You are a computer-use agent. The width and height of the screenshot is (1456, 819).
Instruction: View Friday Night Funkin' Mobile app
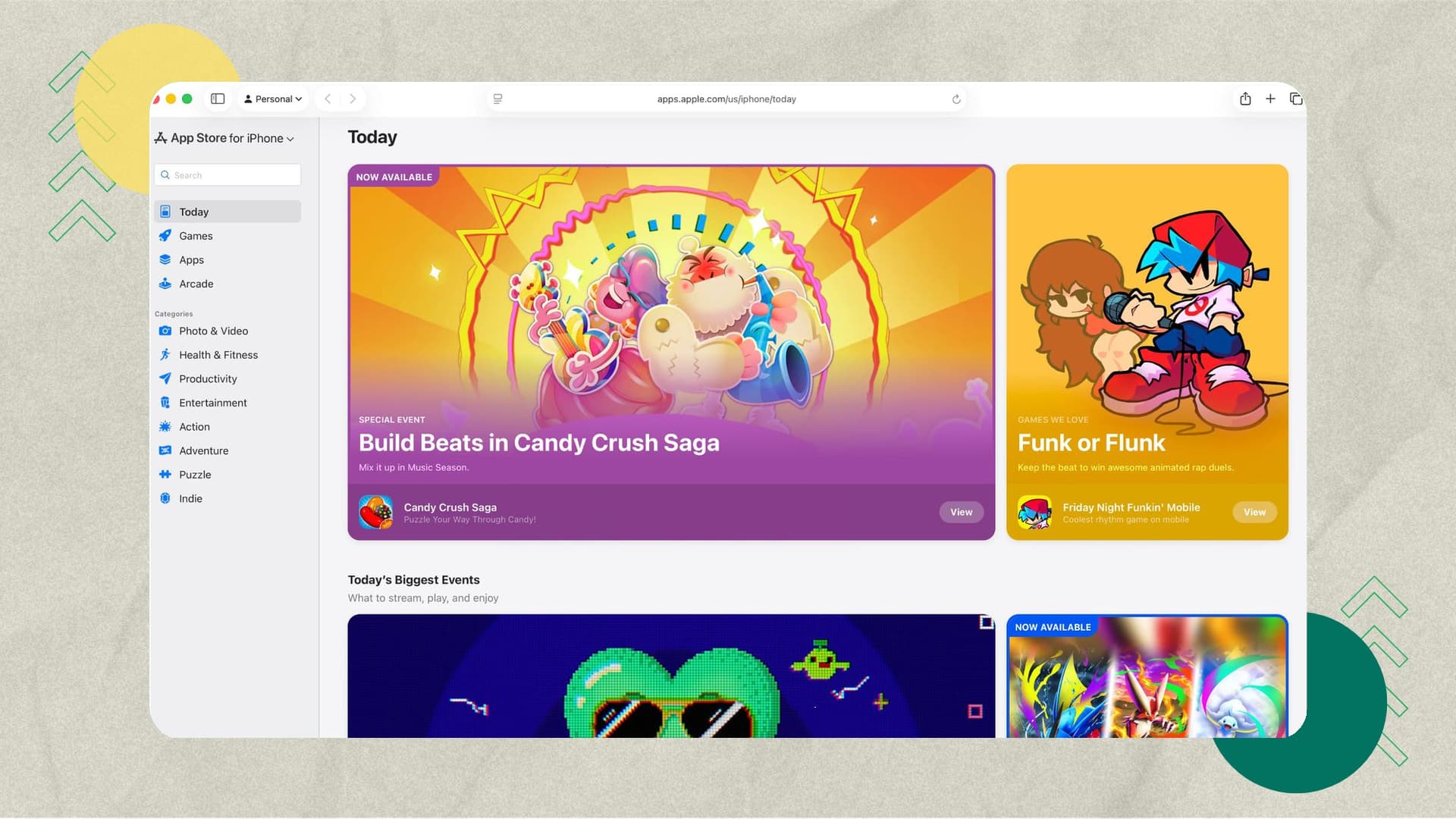[x=1254, y=512]
